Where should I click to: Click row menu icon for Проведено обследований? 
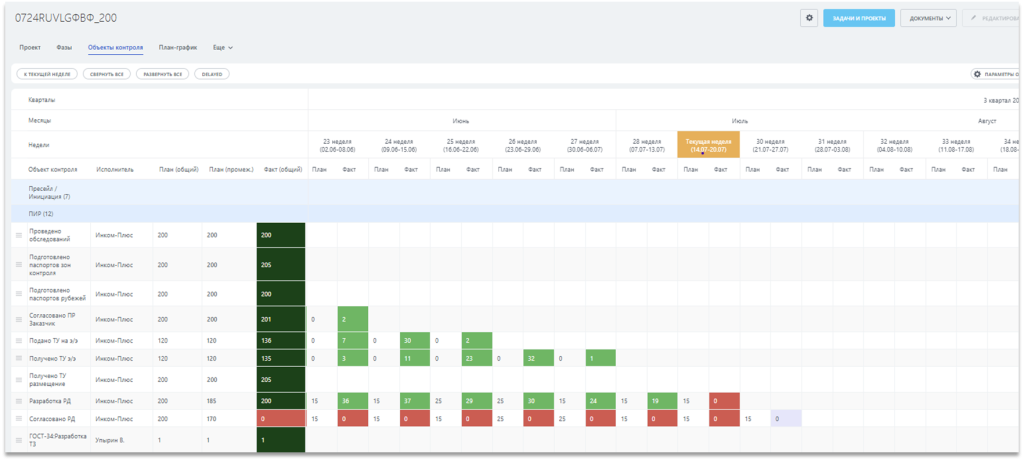click(18, 235)
